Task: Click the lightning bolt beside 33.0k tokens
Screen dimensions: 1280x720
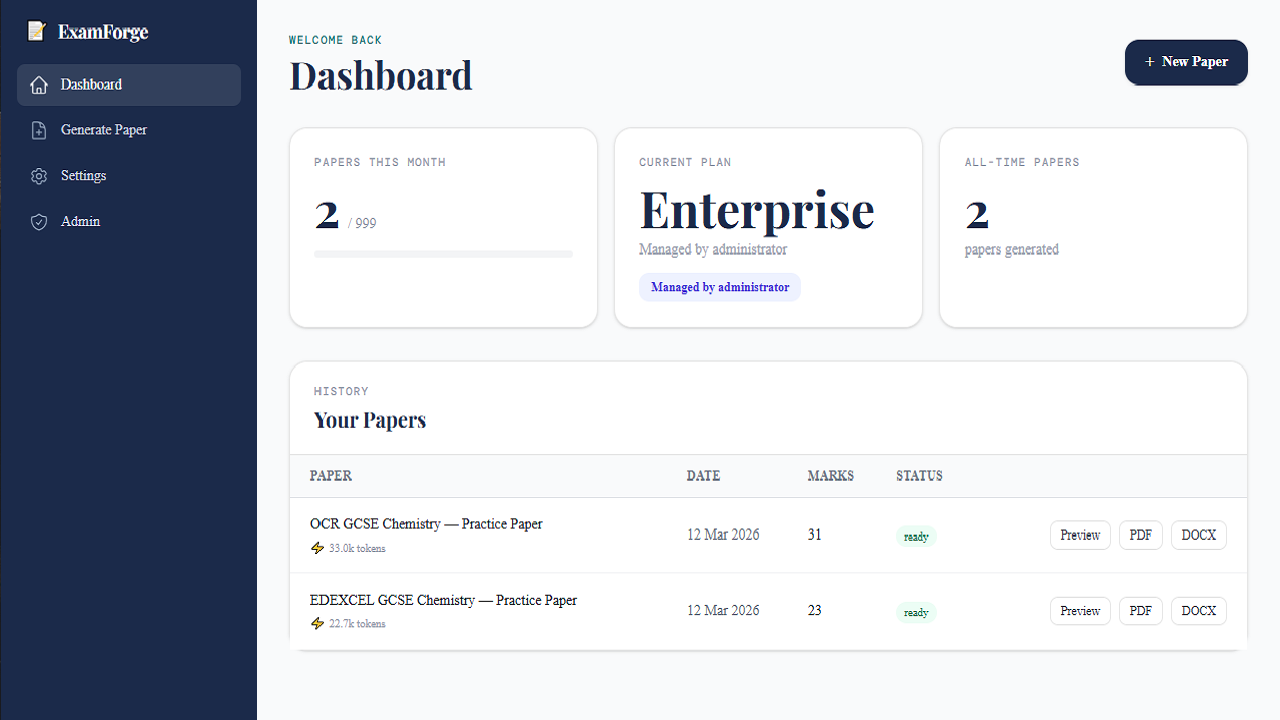Action: pos(318,548)
